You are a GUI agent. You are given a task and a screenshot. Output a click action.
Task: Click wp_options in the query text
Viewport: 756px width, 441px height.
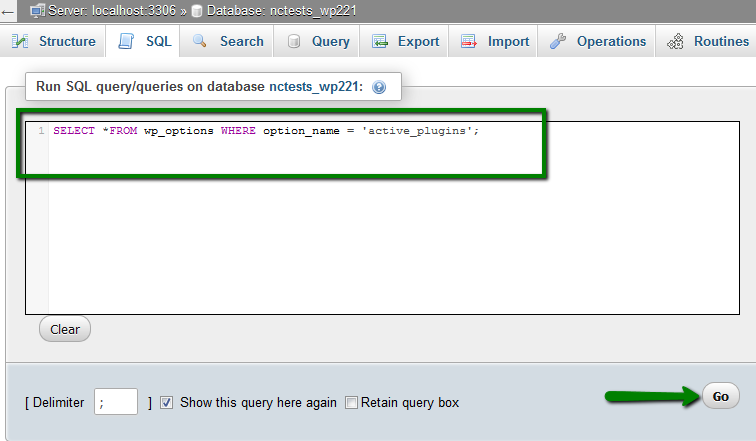178,131
